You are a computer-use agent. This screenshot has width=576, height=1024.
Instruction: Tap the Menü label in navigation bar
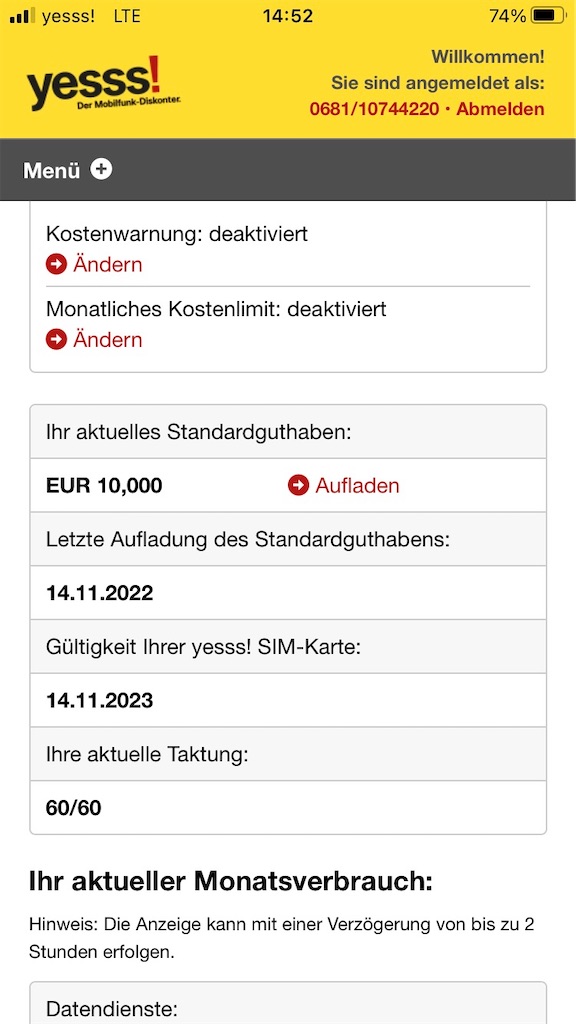point(52,170)
